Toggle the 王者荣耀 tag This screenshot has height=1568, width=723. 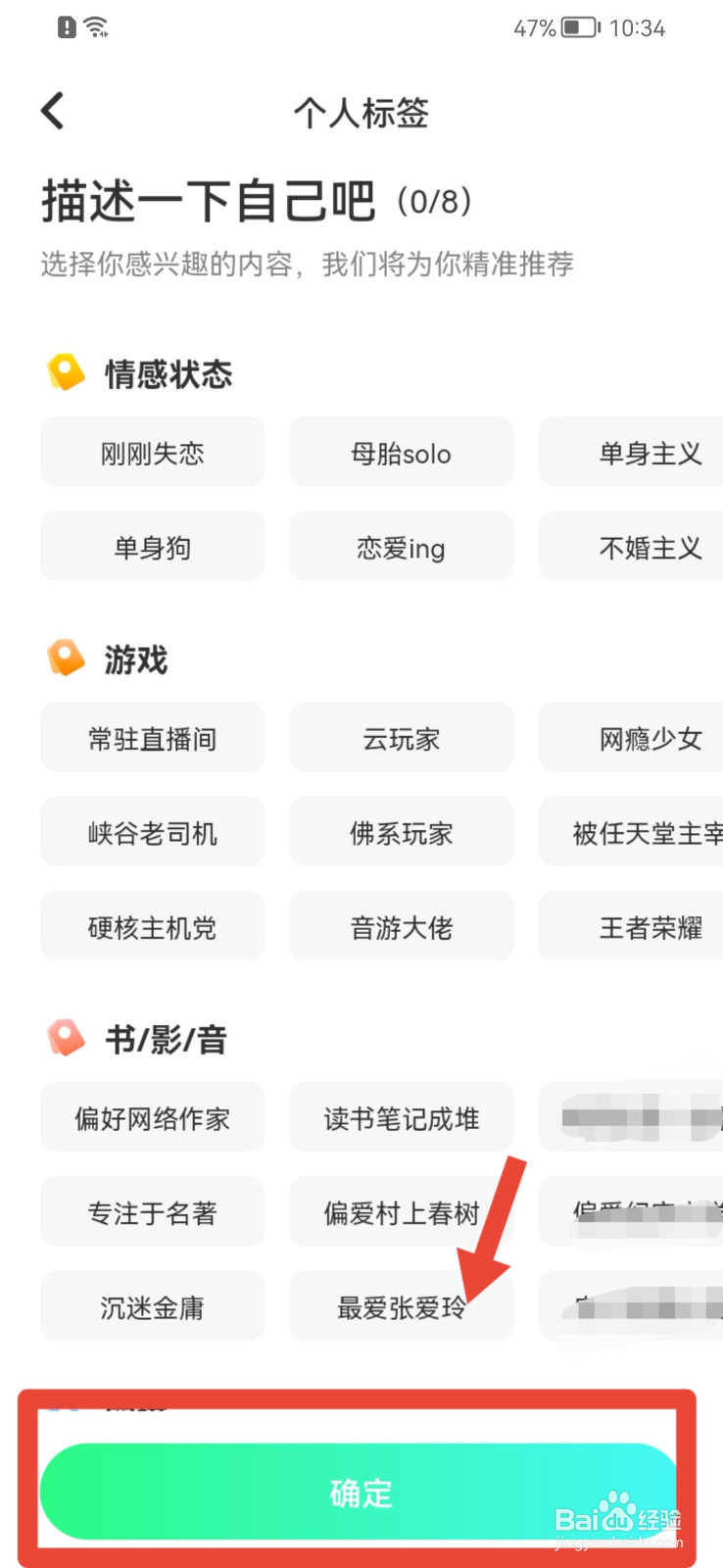[631, 926]
